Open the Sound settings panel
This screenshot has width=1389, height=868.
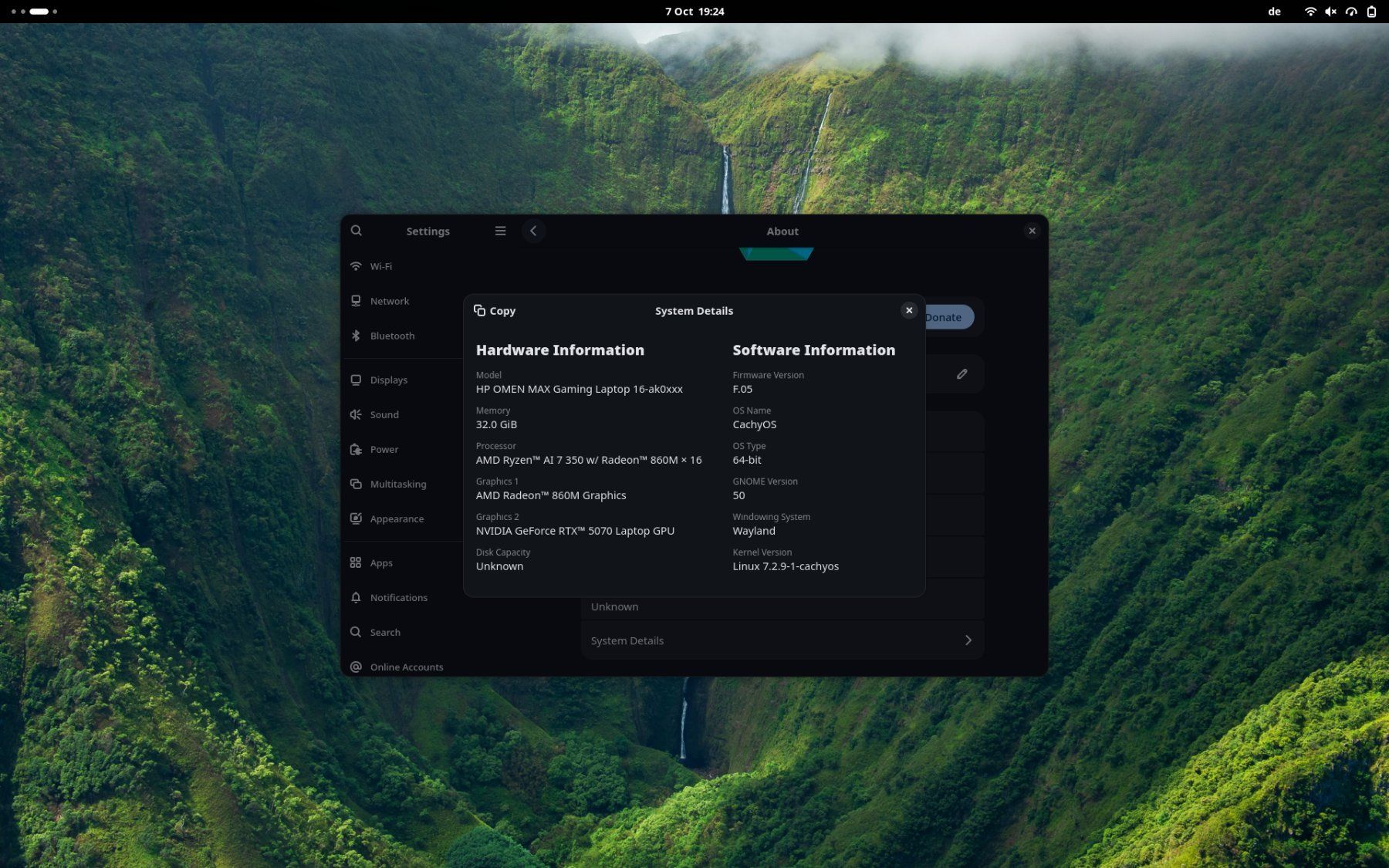click(x=401, y=414)
